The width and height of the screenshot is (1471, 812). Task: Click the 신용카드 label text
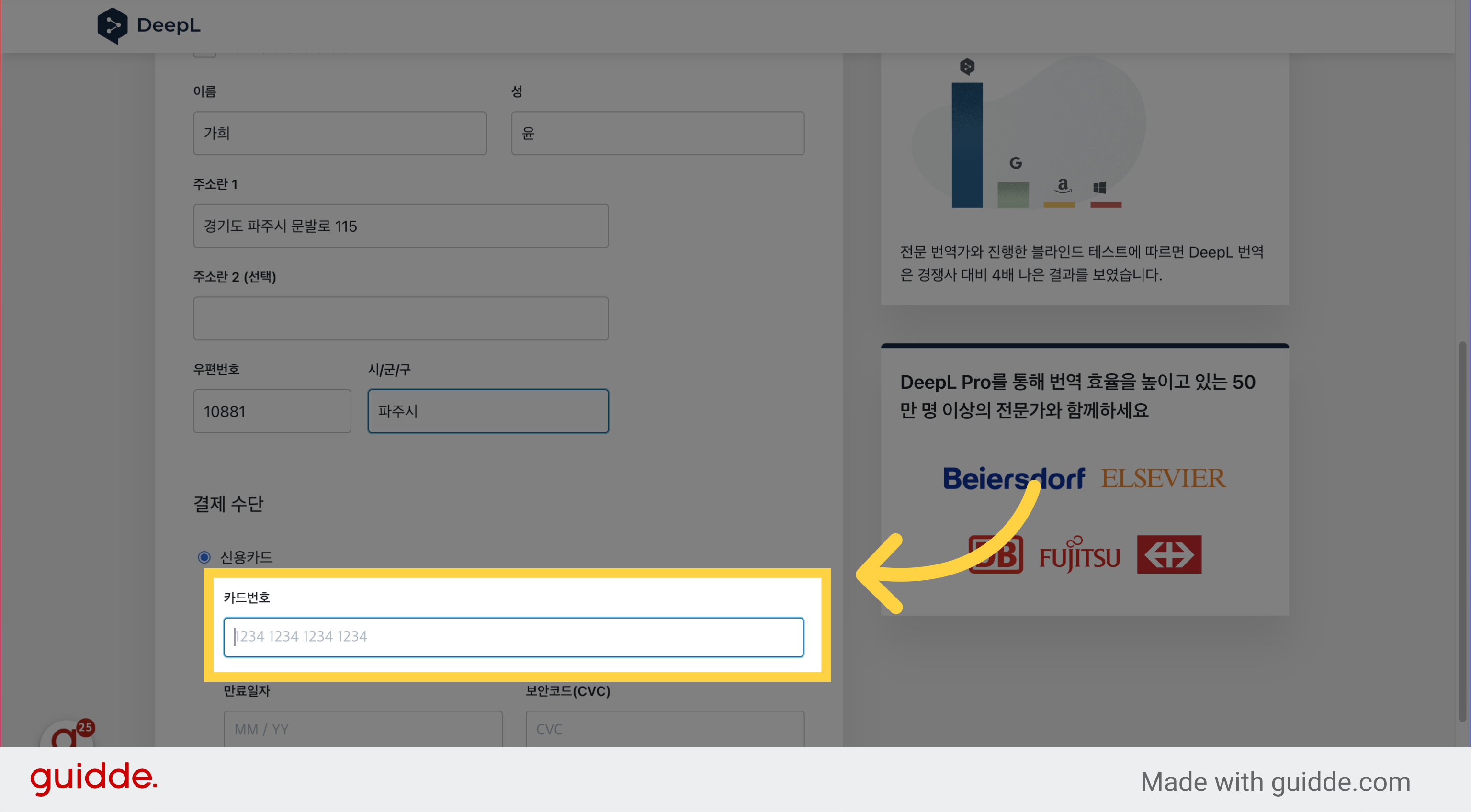(246, 557)
